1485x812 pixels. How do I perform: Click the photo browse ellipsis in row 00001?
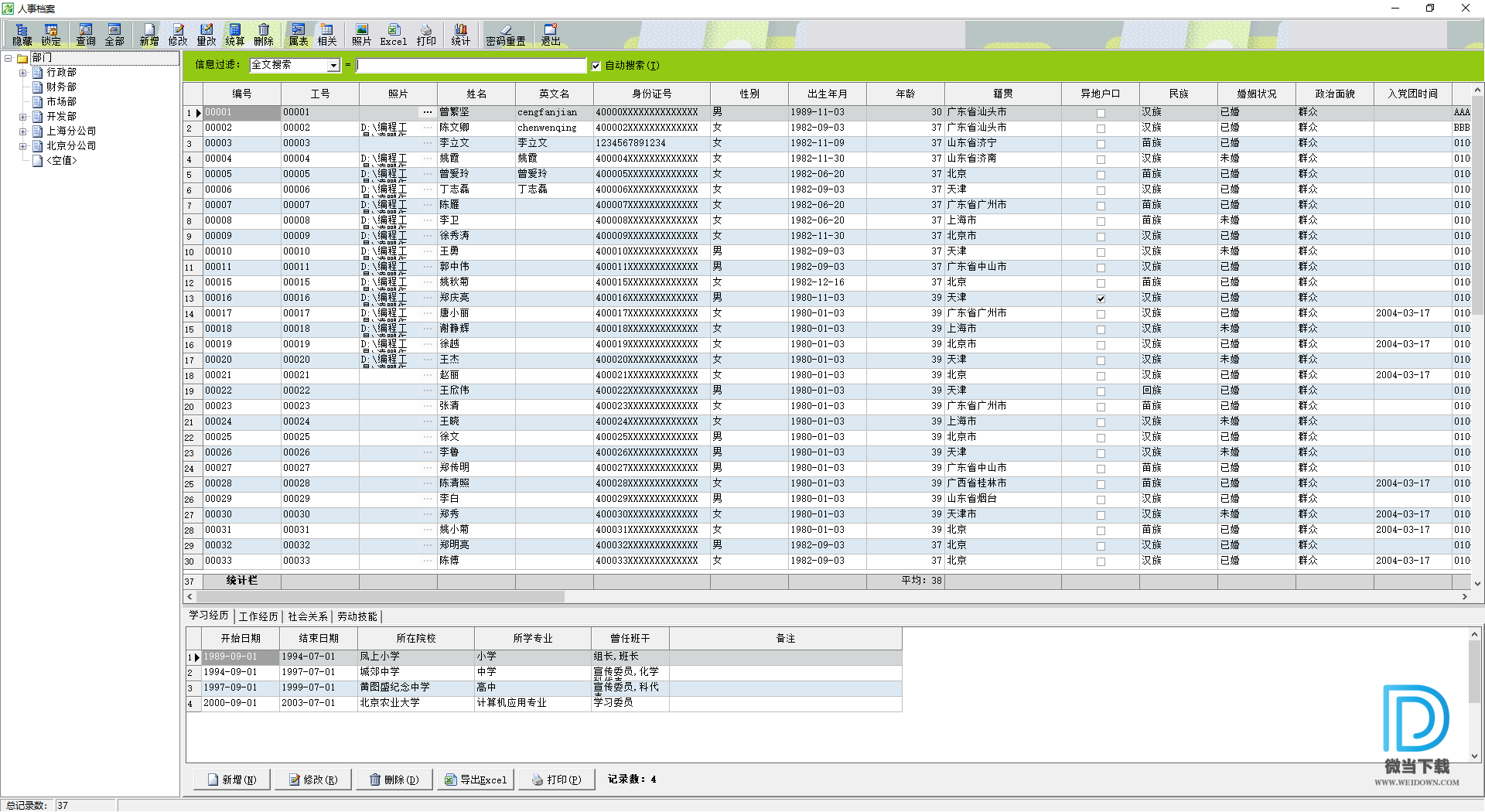(428, 112)
